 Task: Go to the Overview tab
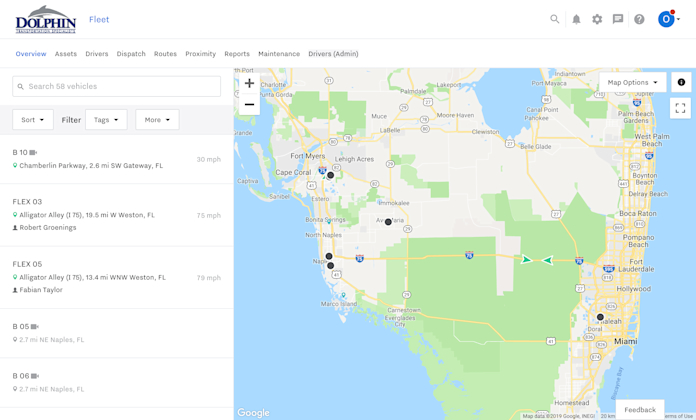31,54
